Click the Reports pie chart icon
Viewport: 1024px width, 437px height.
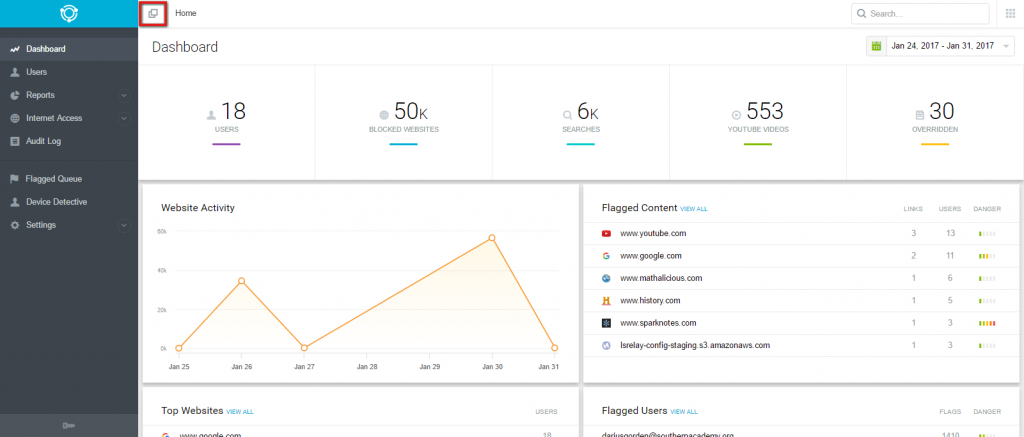[15, 95]
